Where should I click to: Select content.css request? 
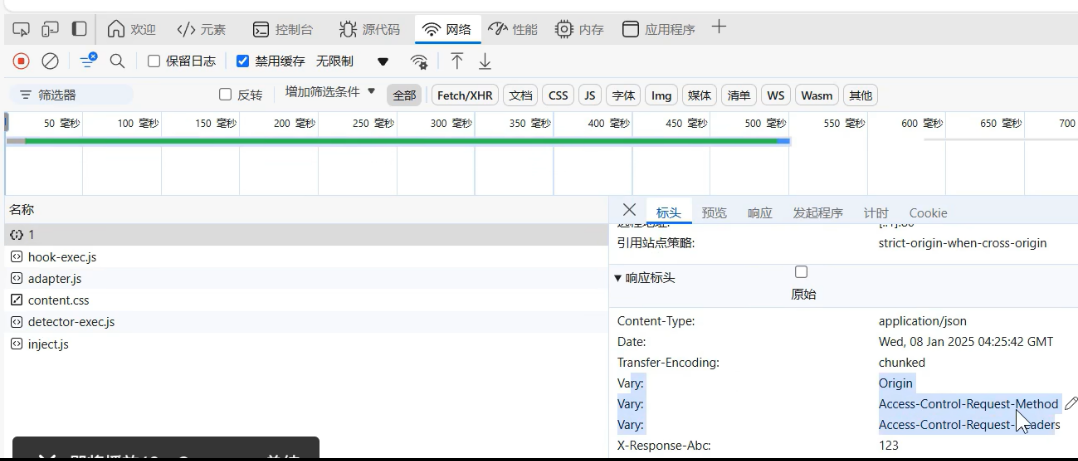(306, 300)
